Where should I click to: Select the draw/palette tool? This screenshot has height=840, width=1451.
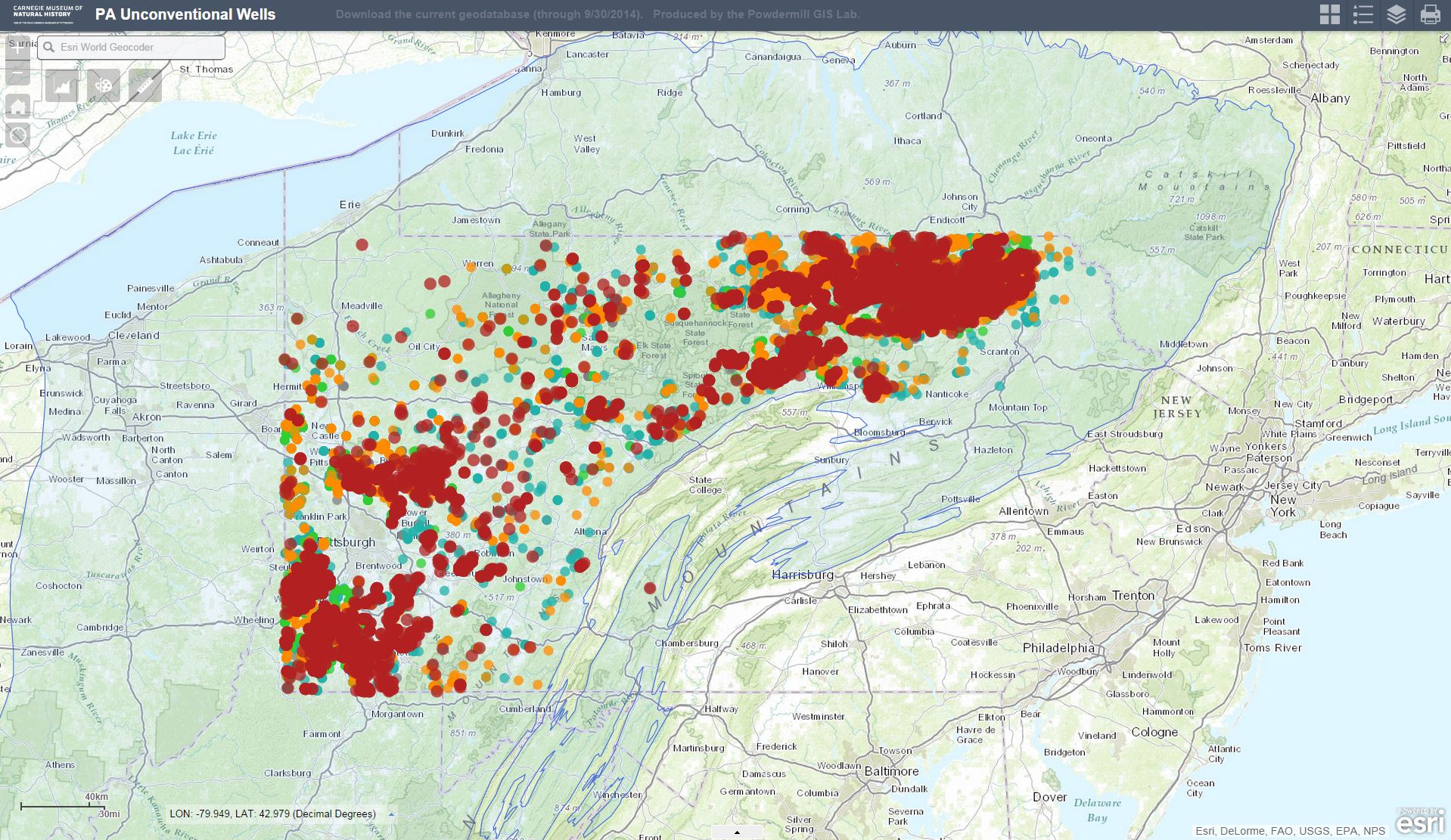click(x=104, y=86)
